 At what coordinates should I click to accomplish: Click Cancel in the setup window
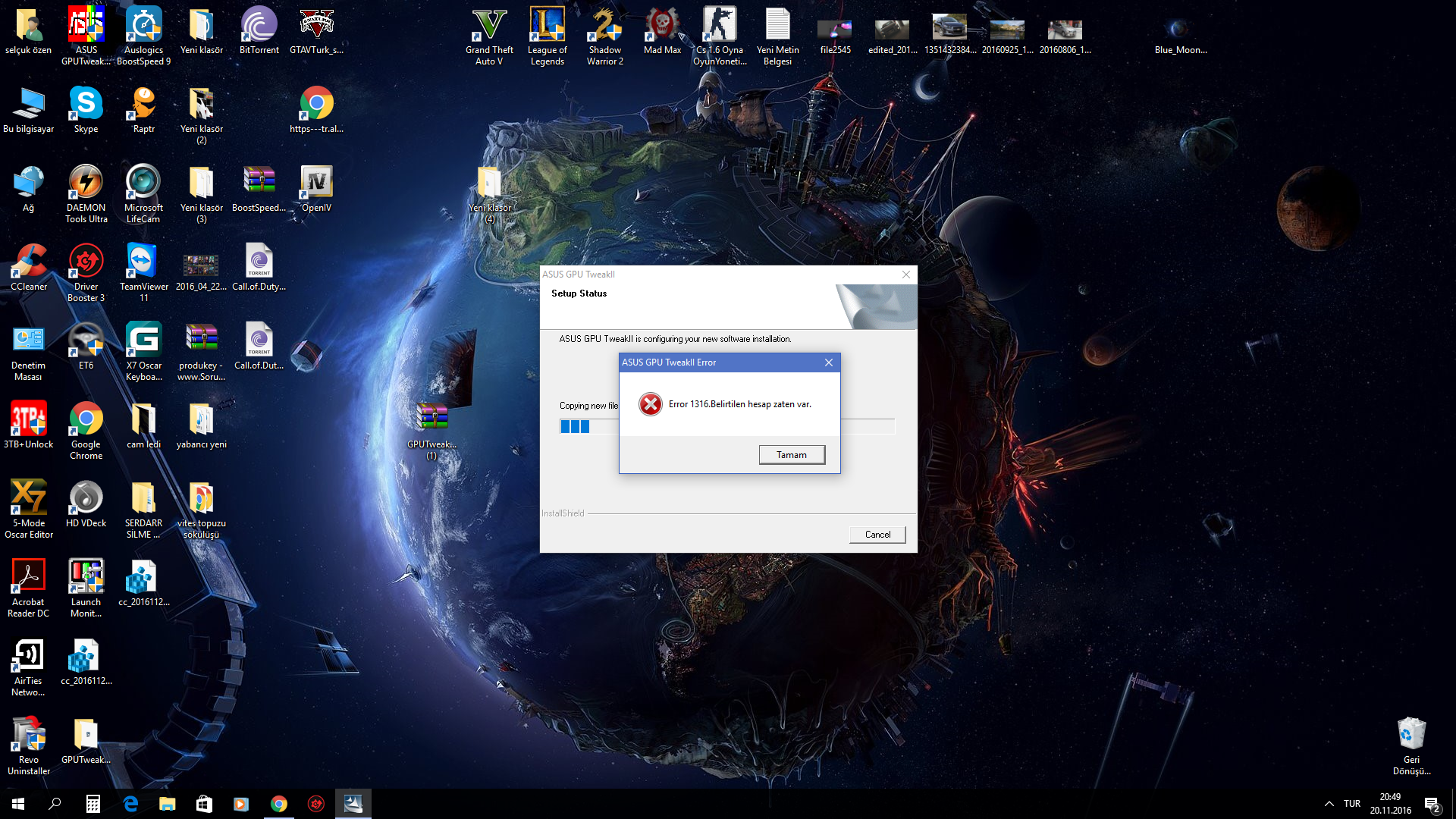(x=877, y=535)
